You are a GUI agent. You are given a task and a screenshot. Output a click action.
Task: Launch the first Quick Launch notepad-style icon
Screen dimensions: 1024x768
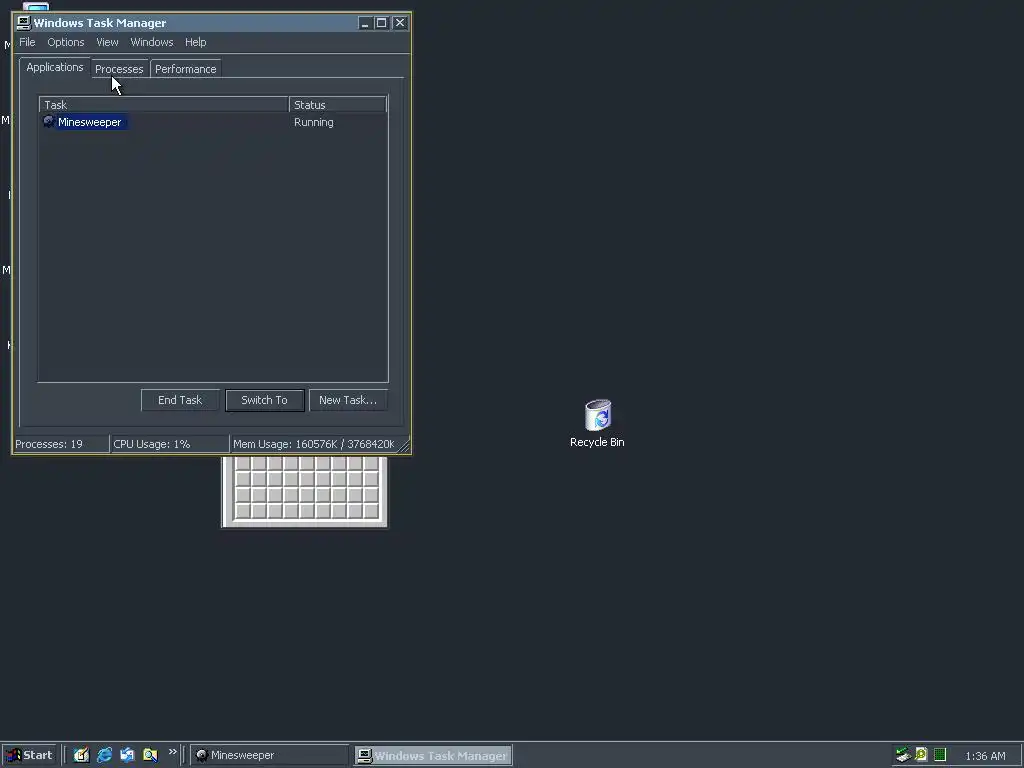pos(81,755)
